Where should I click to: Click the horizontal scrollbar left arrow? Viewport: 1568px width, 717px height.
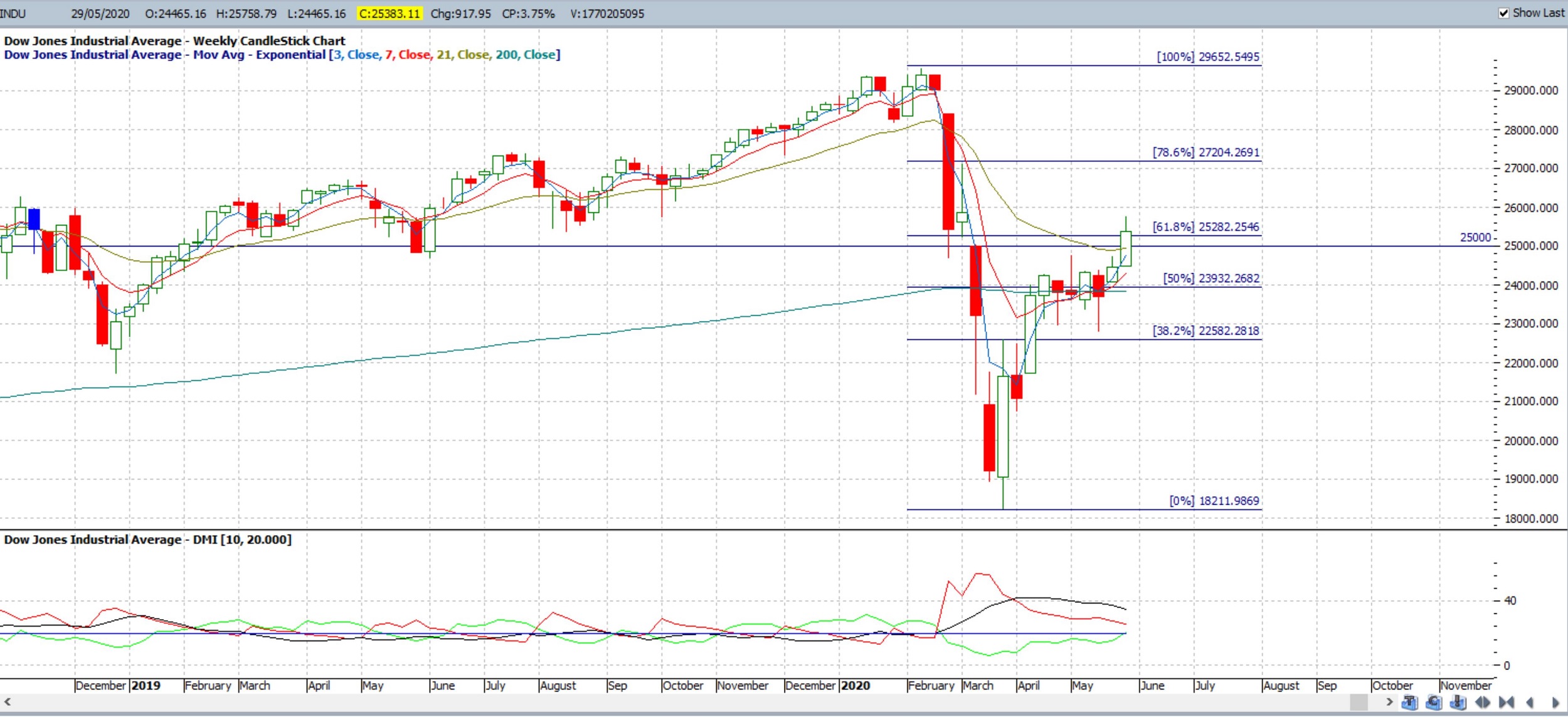coord(8,702)
